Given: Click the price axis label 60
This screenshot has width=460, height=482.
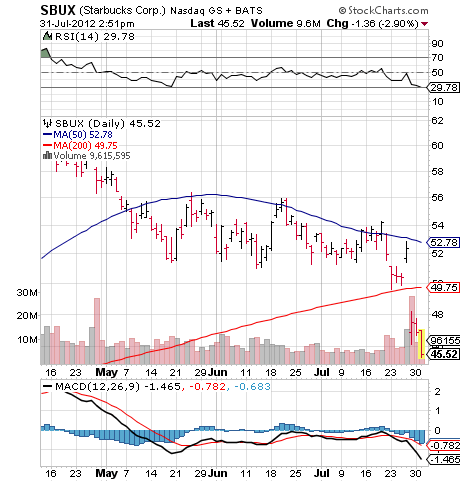Looking at the screenshot, I should click(437, 146).
